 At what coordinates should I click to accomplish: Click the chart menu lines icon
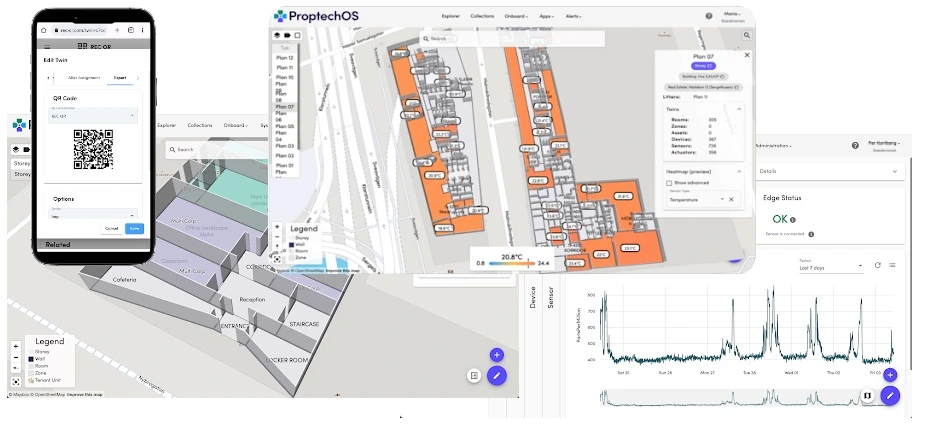click(x=892, y=265)
